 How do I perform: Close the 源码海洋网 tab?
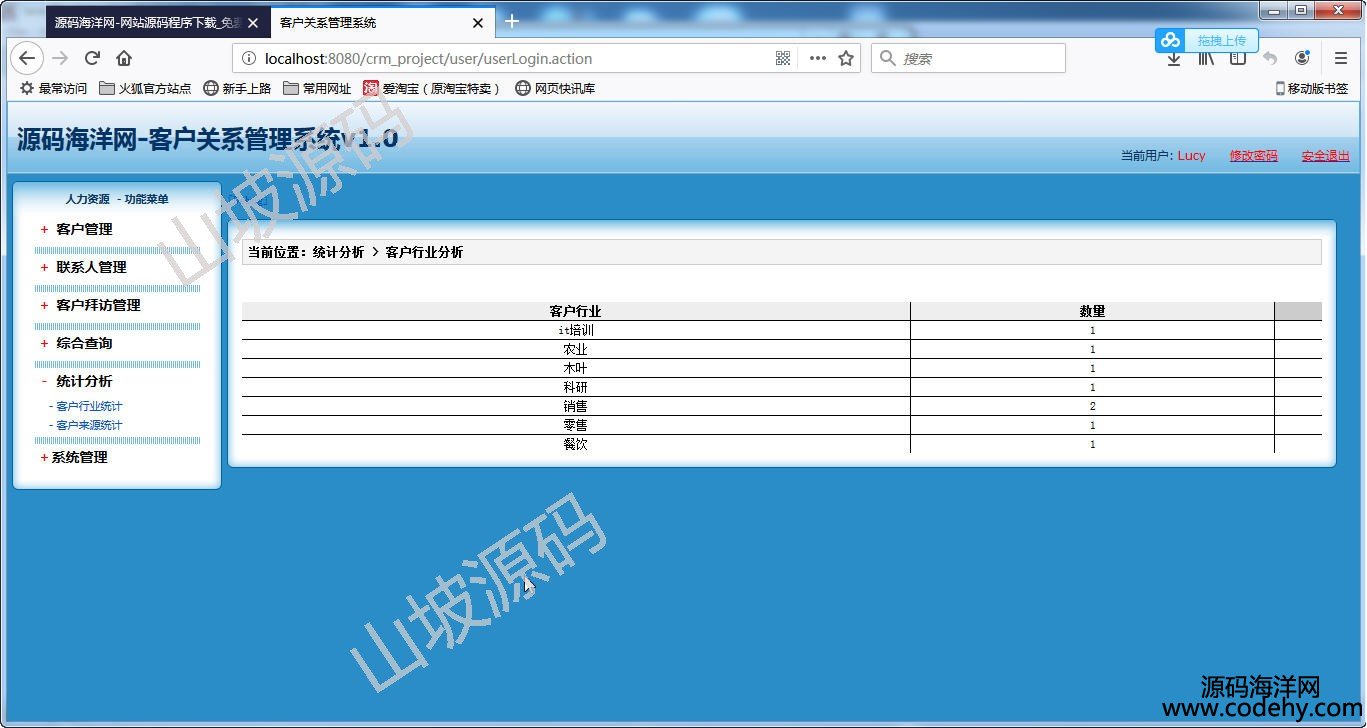click(x=253, y=22)
